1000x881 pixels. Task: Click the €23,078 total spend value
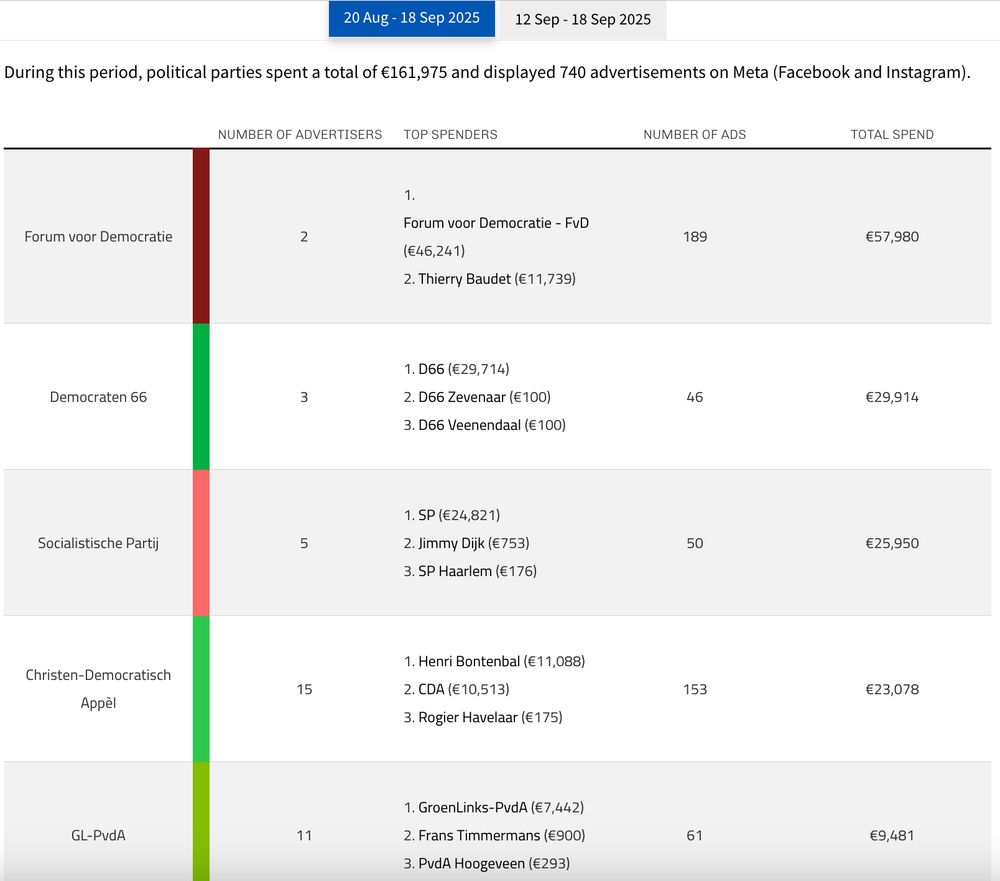(x=892, y=689)
